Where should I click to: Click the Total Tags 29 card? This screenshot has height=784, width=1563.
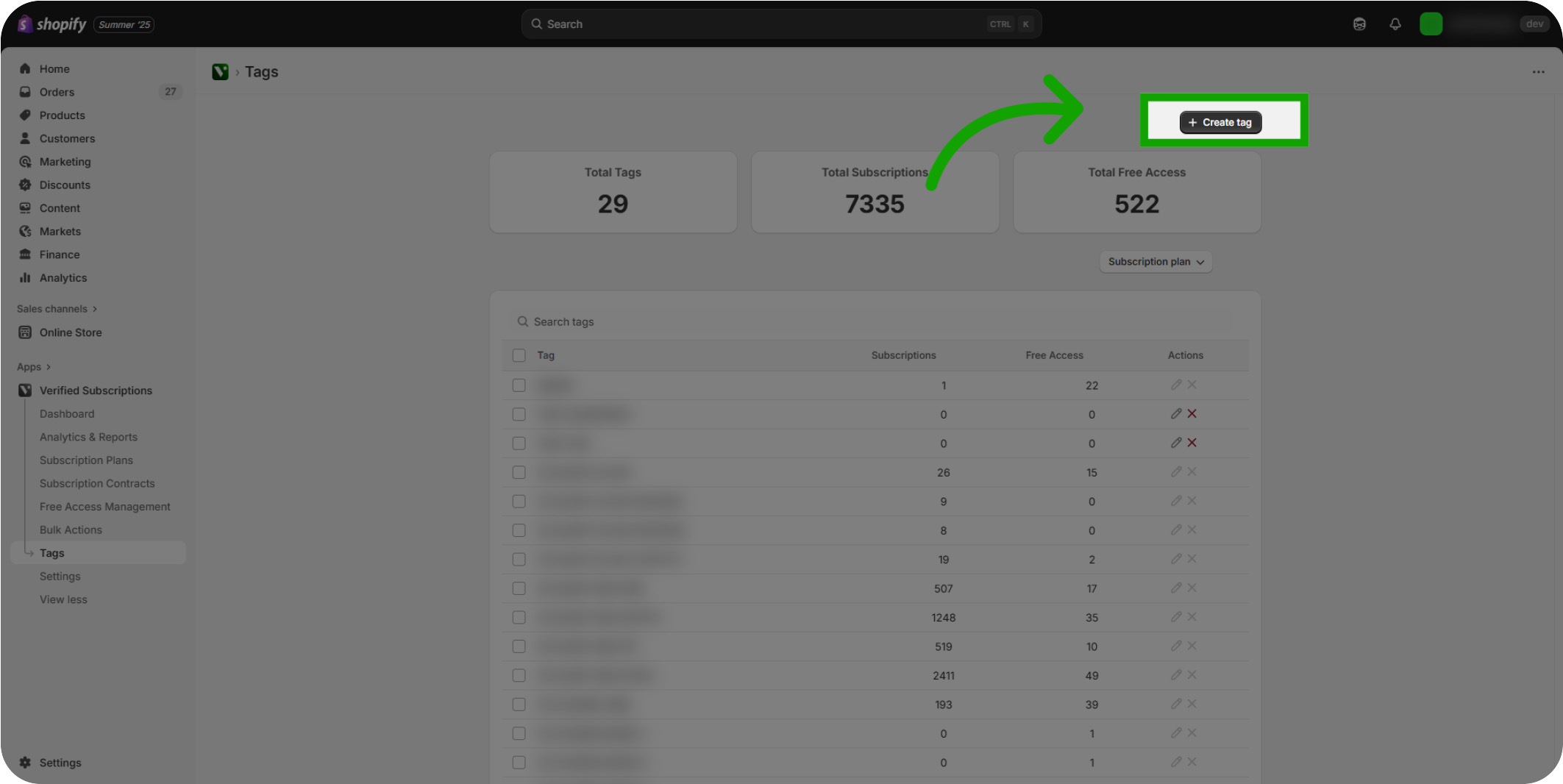613,192
